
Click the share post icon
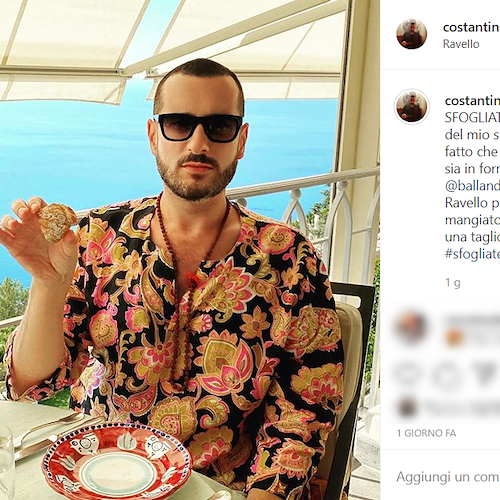pos(485,375)
